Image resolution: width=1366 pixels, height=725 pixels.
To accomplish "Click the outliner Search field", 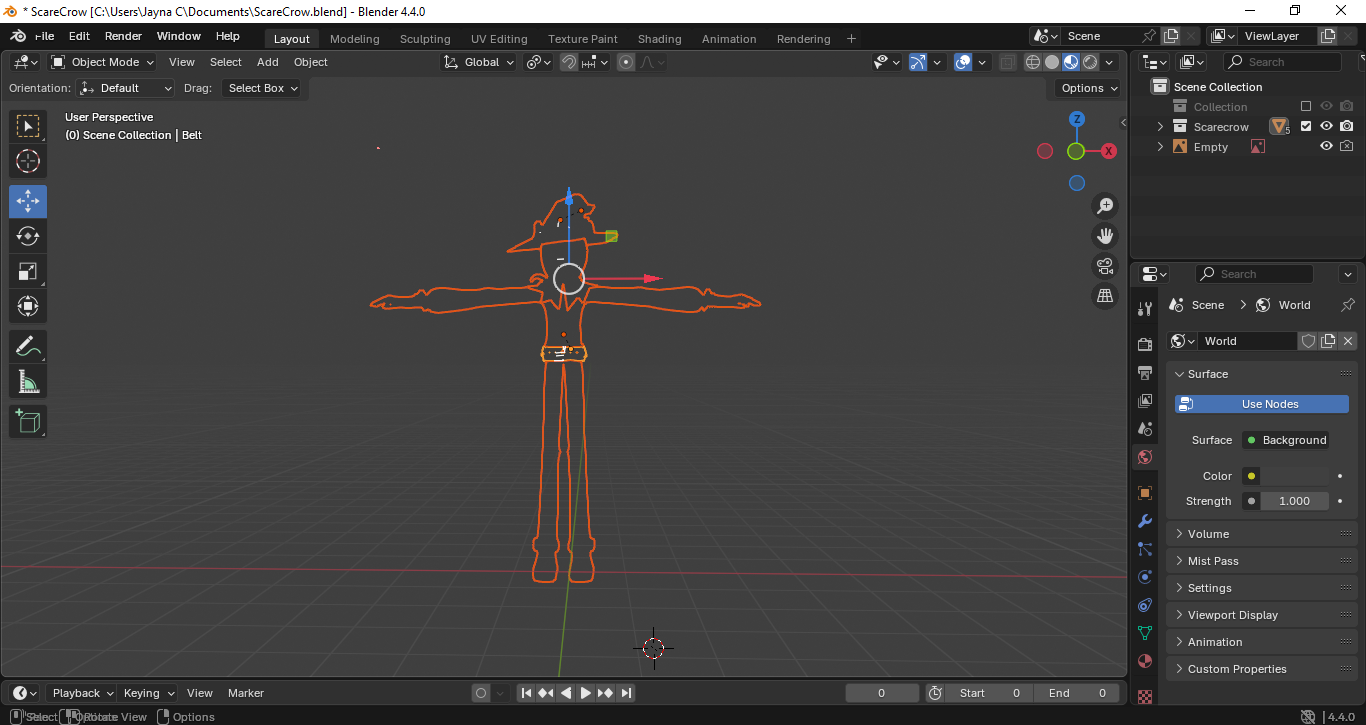I will point(1282,62).
